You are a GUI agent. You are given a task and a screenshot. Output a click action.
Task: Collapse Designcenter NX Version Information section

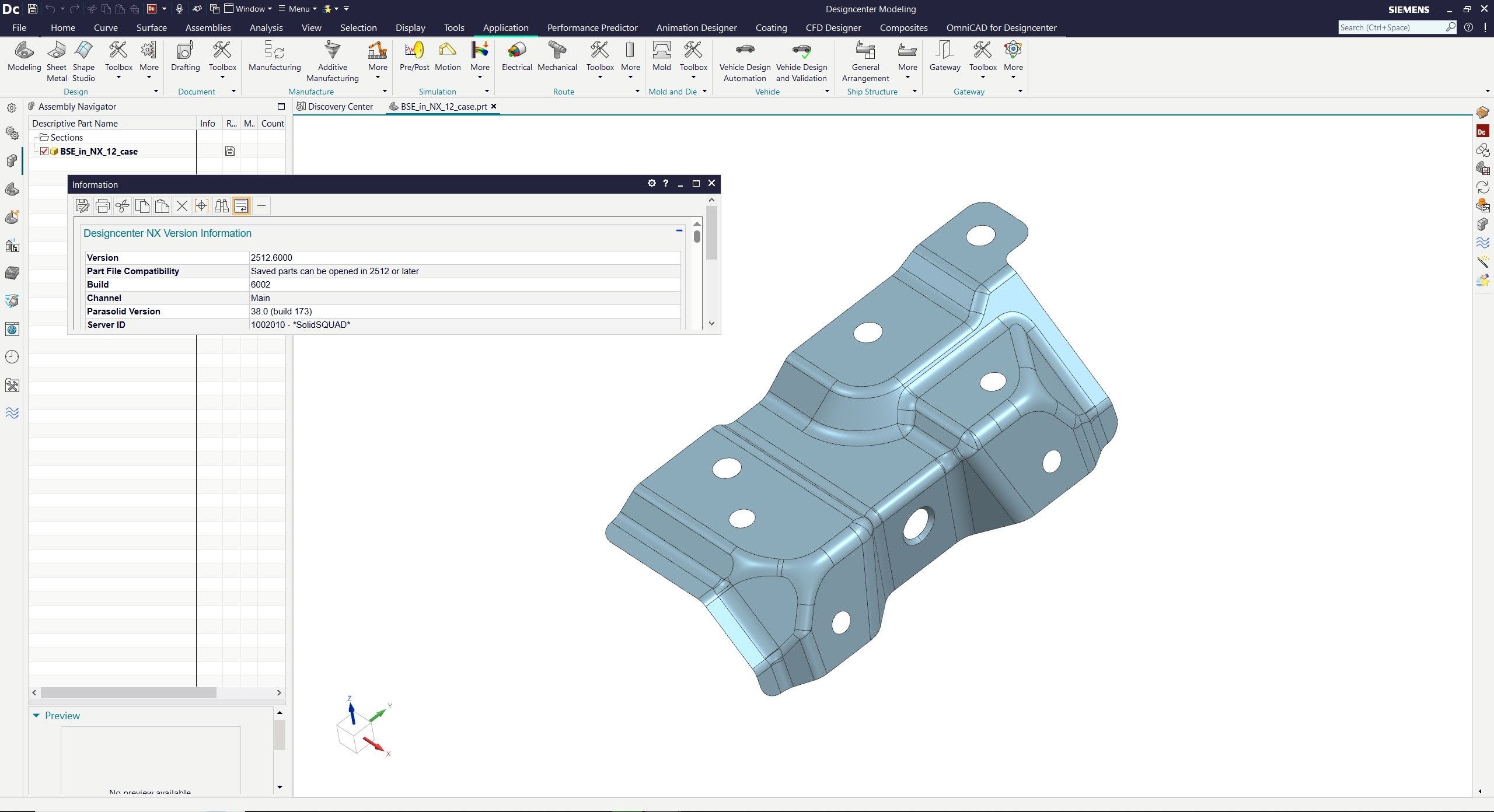pos(679,231)
